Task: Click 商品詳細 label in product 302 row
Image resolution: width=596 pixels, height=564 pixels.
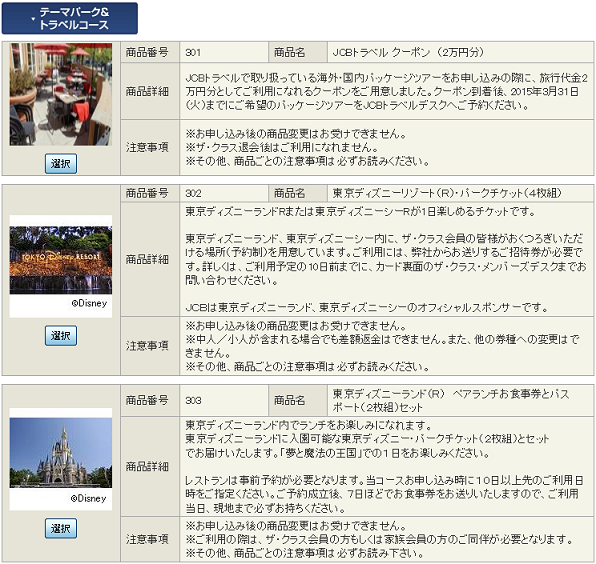Action: click(147, 260)
